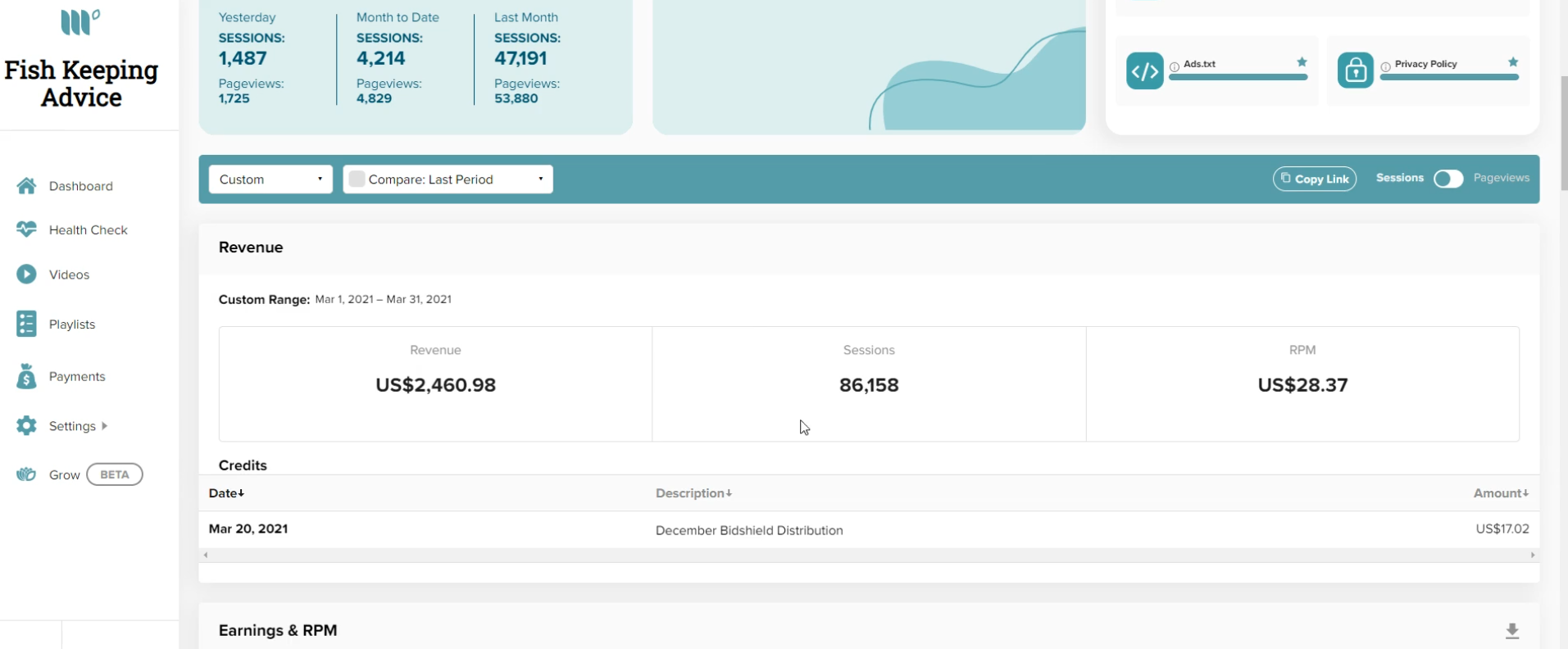This screenshot has width=1568, height=649.
Task: Click the page vertical scrollbar thumb
Action: point(1563,134)
